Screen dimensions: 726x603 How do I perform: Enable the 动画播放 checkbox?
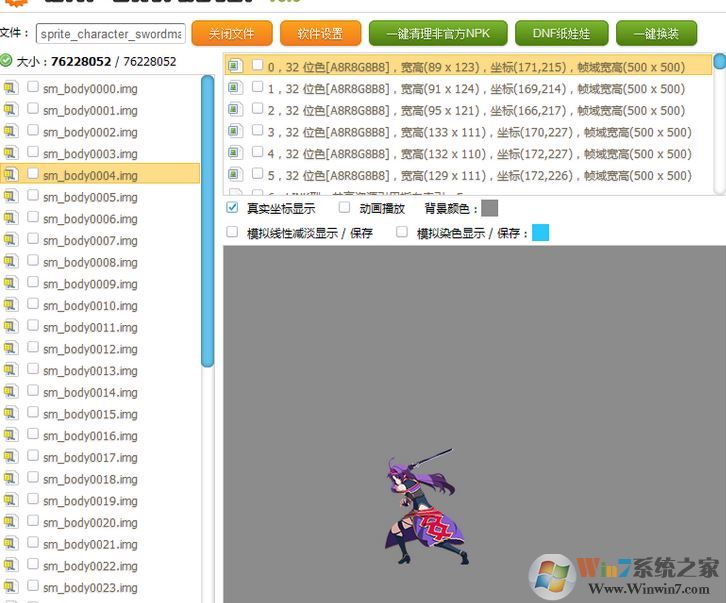[x=344, y=208]
